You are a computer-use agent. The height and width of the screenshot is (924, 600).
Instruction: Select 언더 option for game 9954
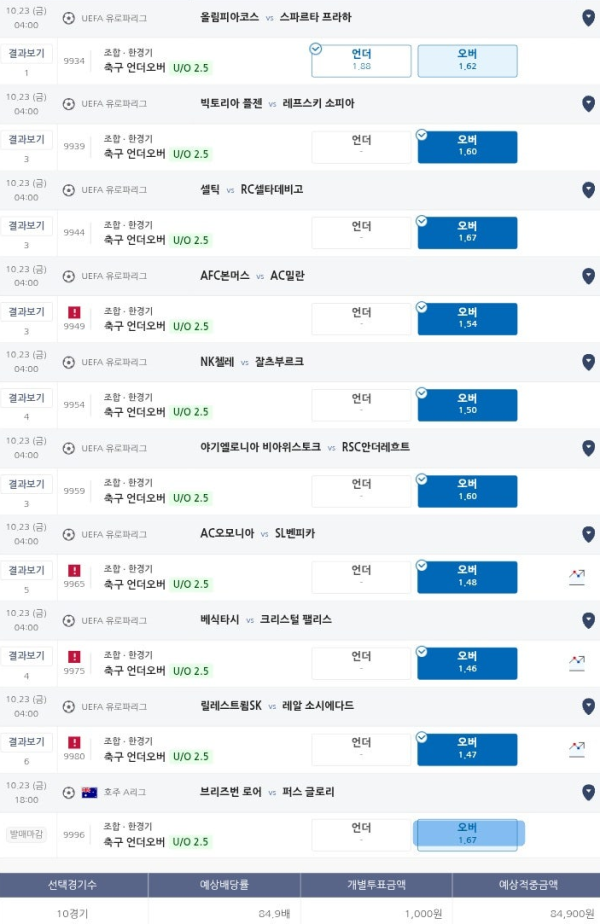(x=361, y=405)
